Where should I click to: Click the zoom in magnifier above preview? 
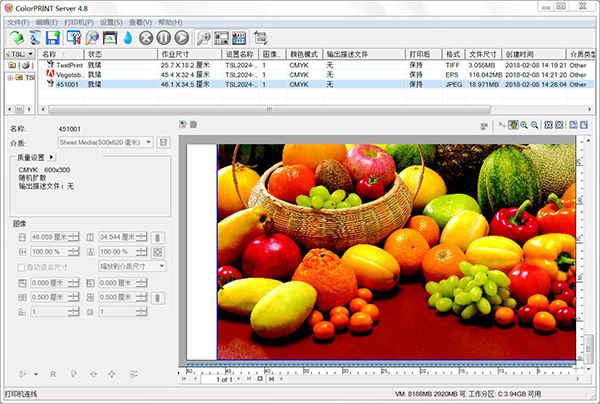(x=523, y=125)
